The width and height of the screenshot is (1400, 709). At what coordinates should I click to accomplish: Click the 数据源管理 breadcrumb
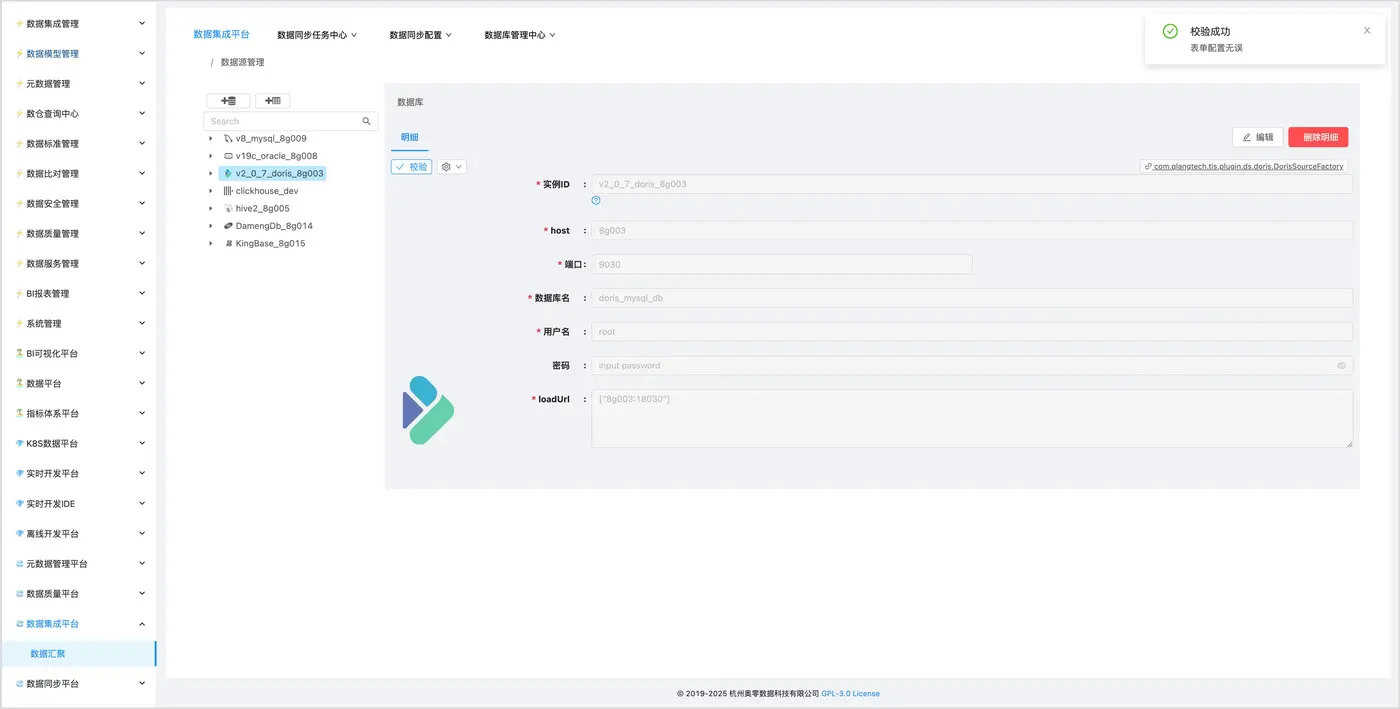(243, 62)
